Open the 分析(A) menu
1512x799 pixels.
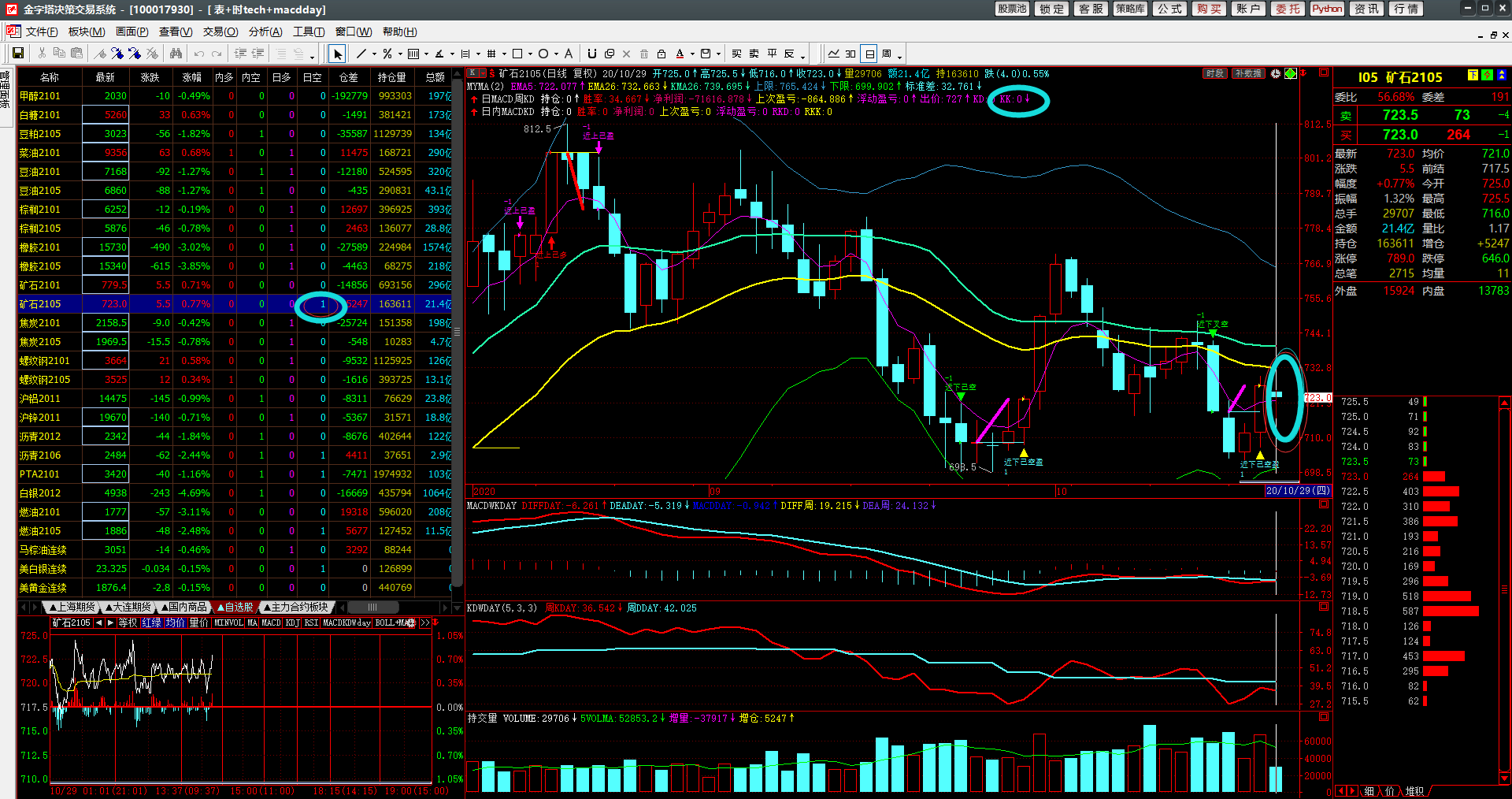tap(265, 32)
